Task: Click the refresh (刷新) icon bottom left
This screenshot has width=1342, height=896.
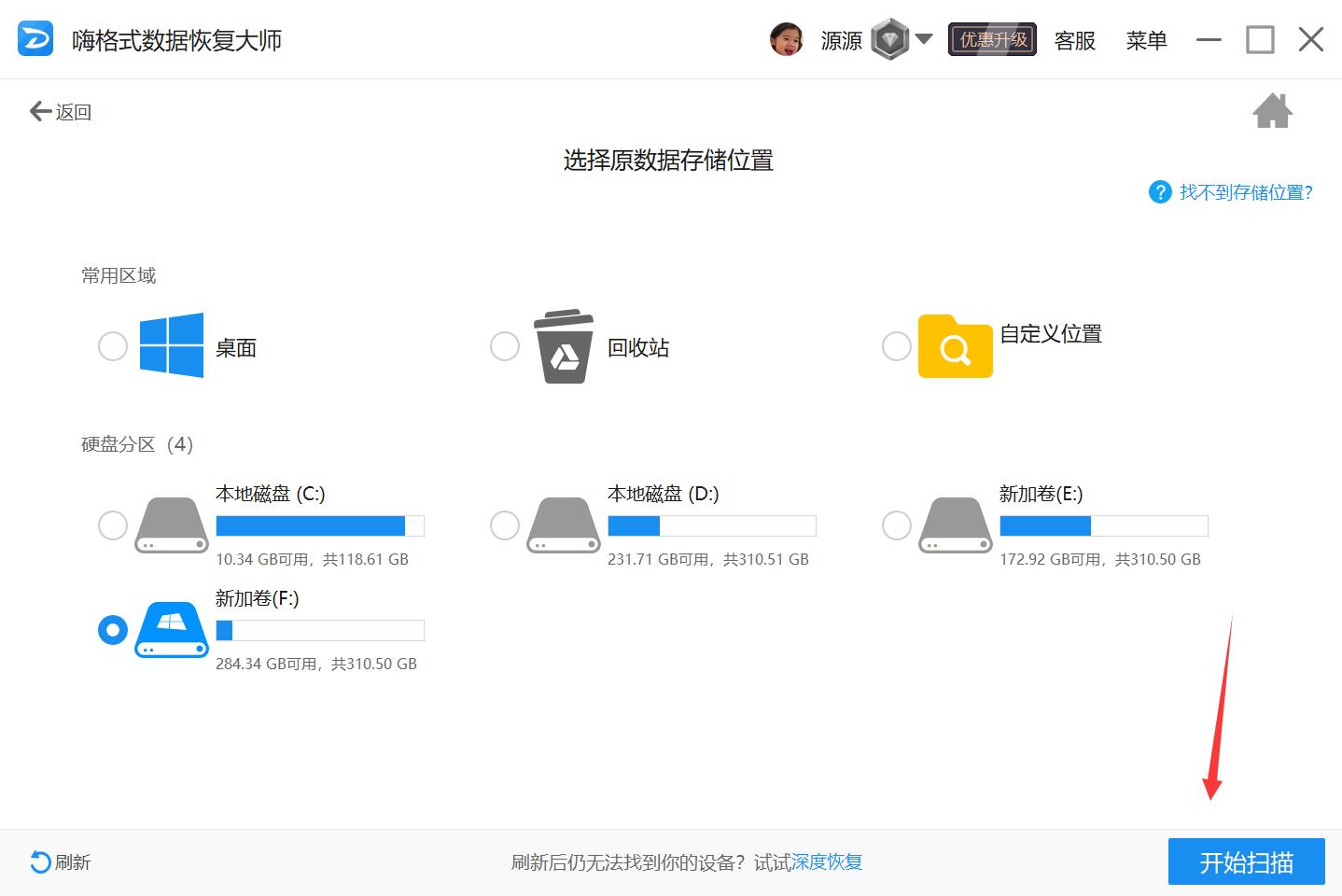Action: tap(38, 861)
